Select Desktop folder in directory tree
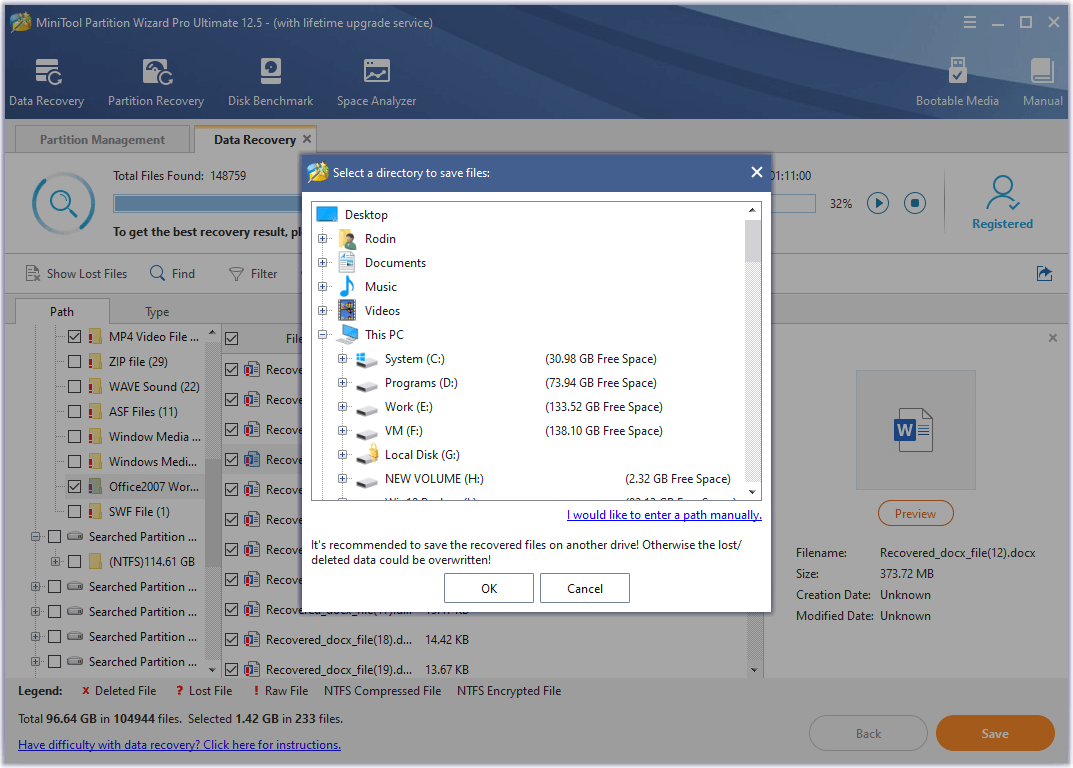This screenshot has width=1073, height=768. coord(366,215)
